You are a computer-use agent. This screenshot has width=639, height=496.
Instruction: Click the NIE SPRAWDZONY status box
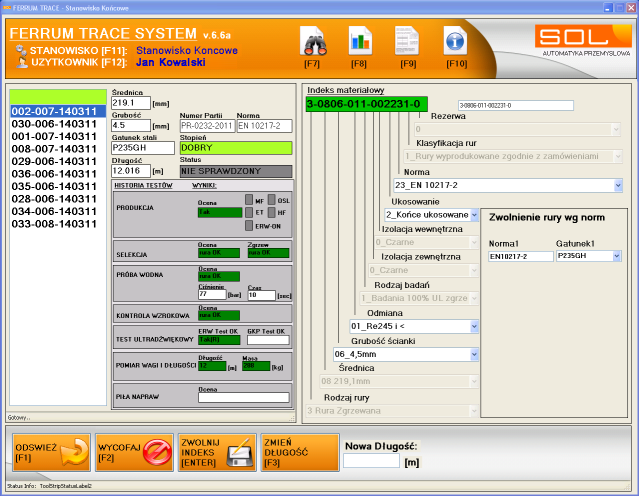(236, 171)
